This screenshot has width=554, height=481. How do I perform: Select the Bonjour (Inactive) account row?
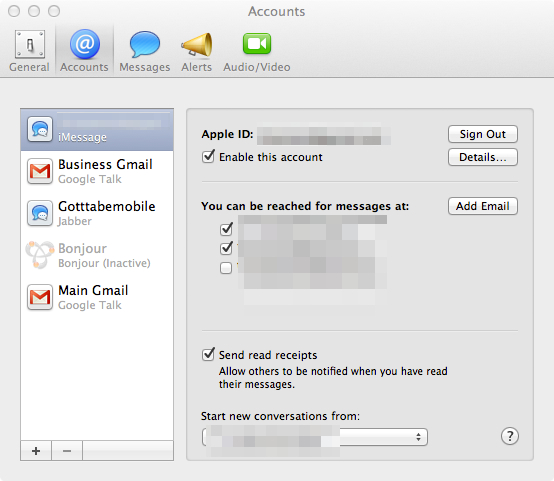coord(97,255)
